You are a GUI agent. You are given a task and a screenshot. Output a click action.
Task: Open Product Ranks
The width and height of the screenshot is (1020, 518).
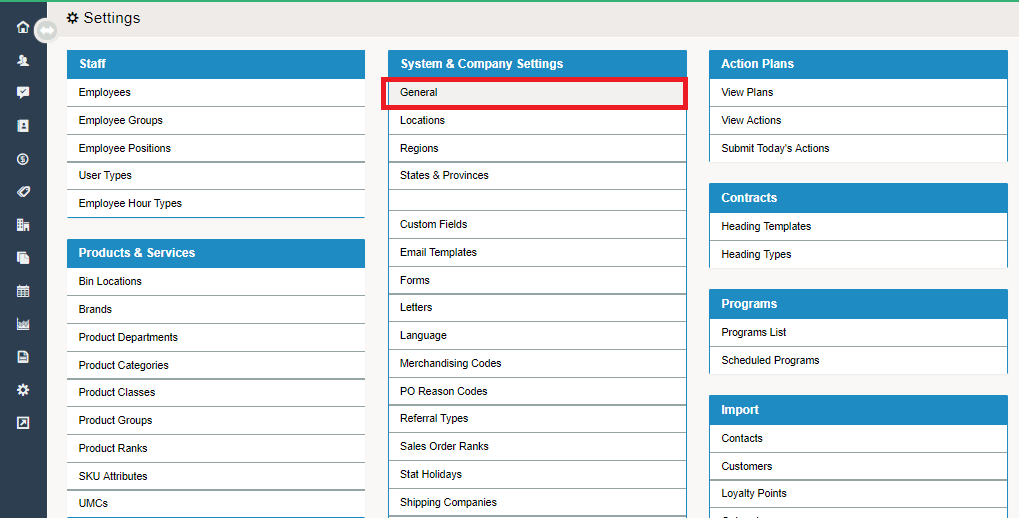click(x=216, y=448)
